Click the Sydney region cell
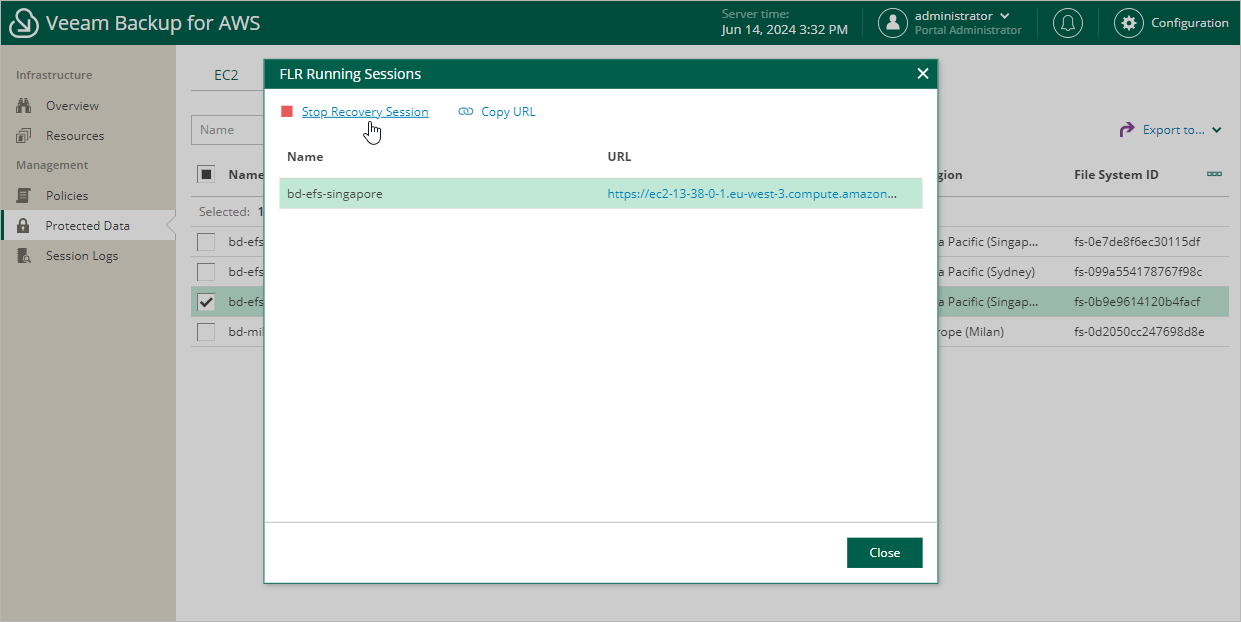The width and height of the screenshot is (1241, 622). click(x=987, y=272)
